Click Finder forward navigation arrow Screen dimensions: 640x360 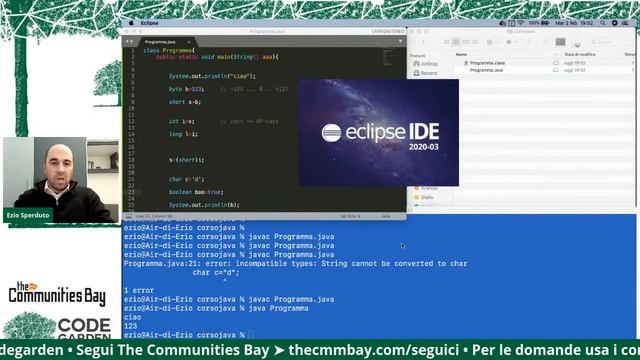coord(424,42)
